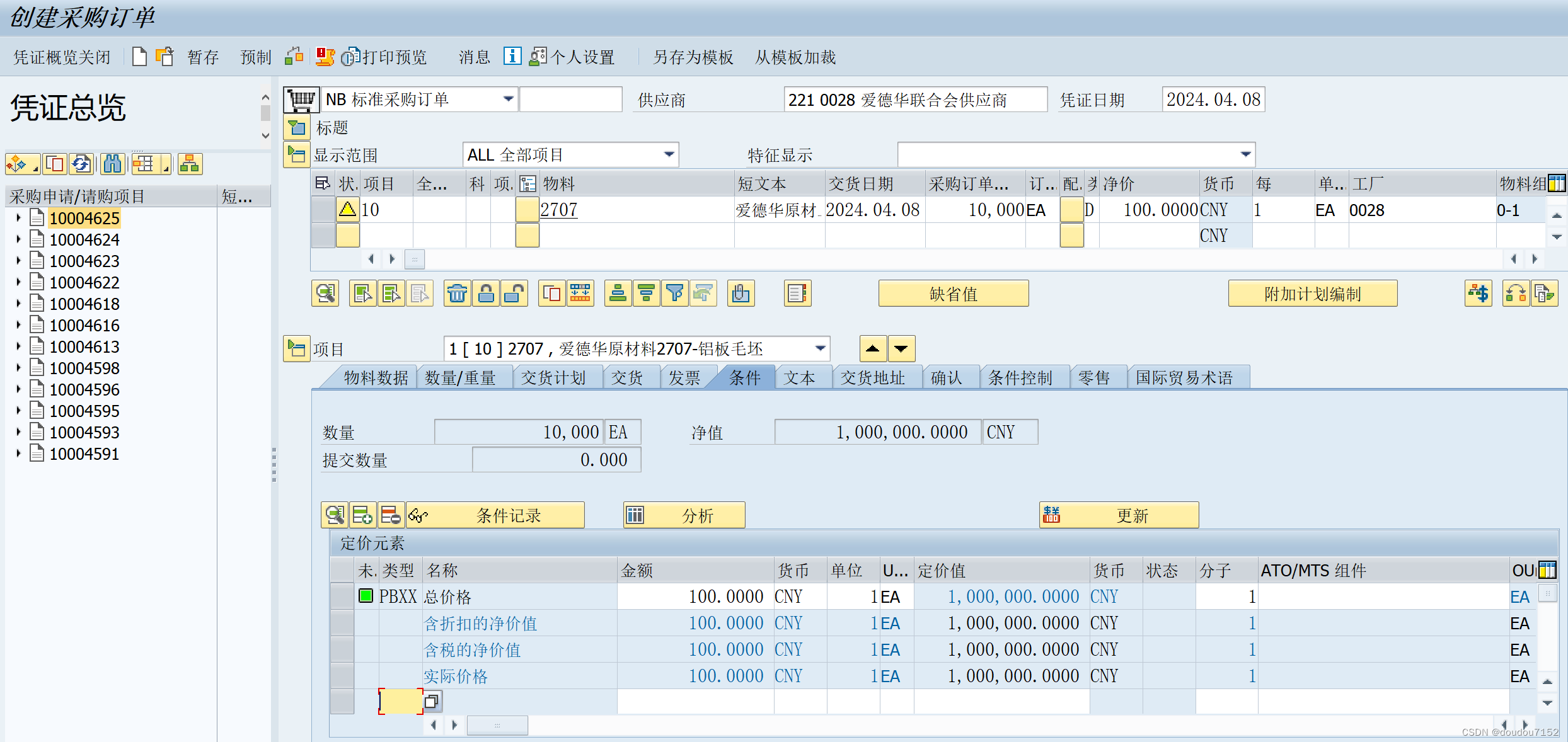1568x742 pixels.
Task: Collapse the header 标题 section toggle
Action: (x=296, y=128)
